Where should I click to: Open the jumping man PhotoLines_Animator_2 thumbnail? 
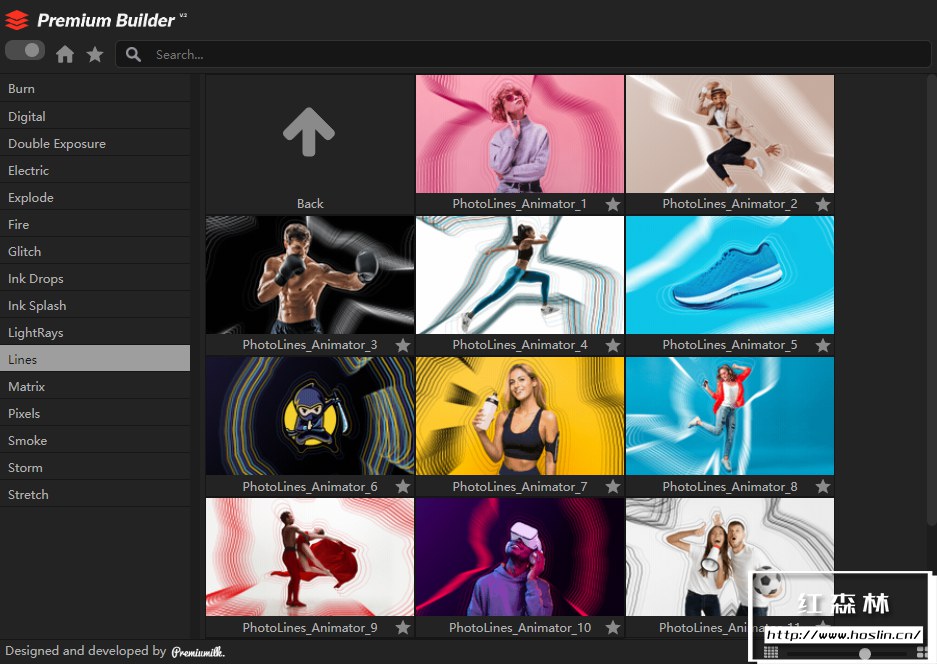click(x=730, y=134)
